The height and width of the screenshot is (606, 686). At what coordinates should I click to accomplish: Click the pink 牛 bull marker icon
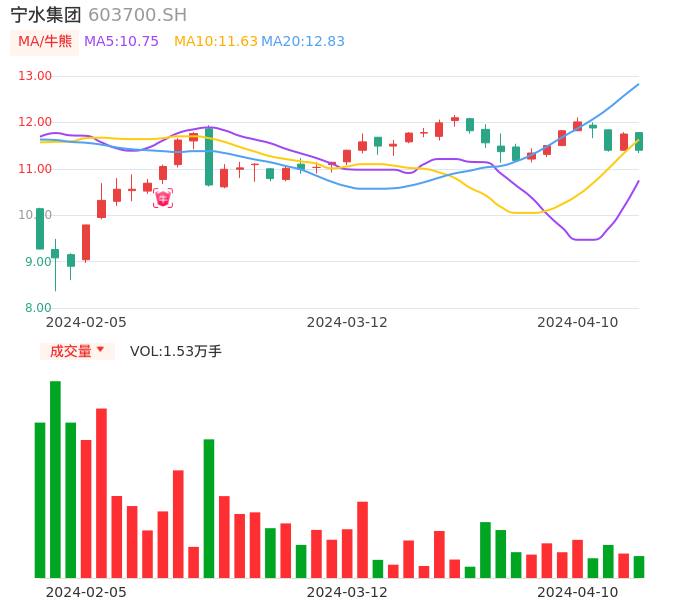(163, 199)
